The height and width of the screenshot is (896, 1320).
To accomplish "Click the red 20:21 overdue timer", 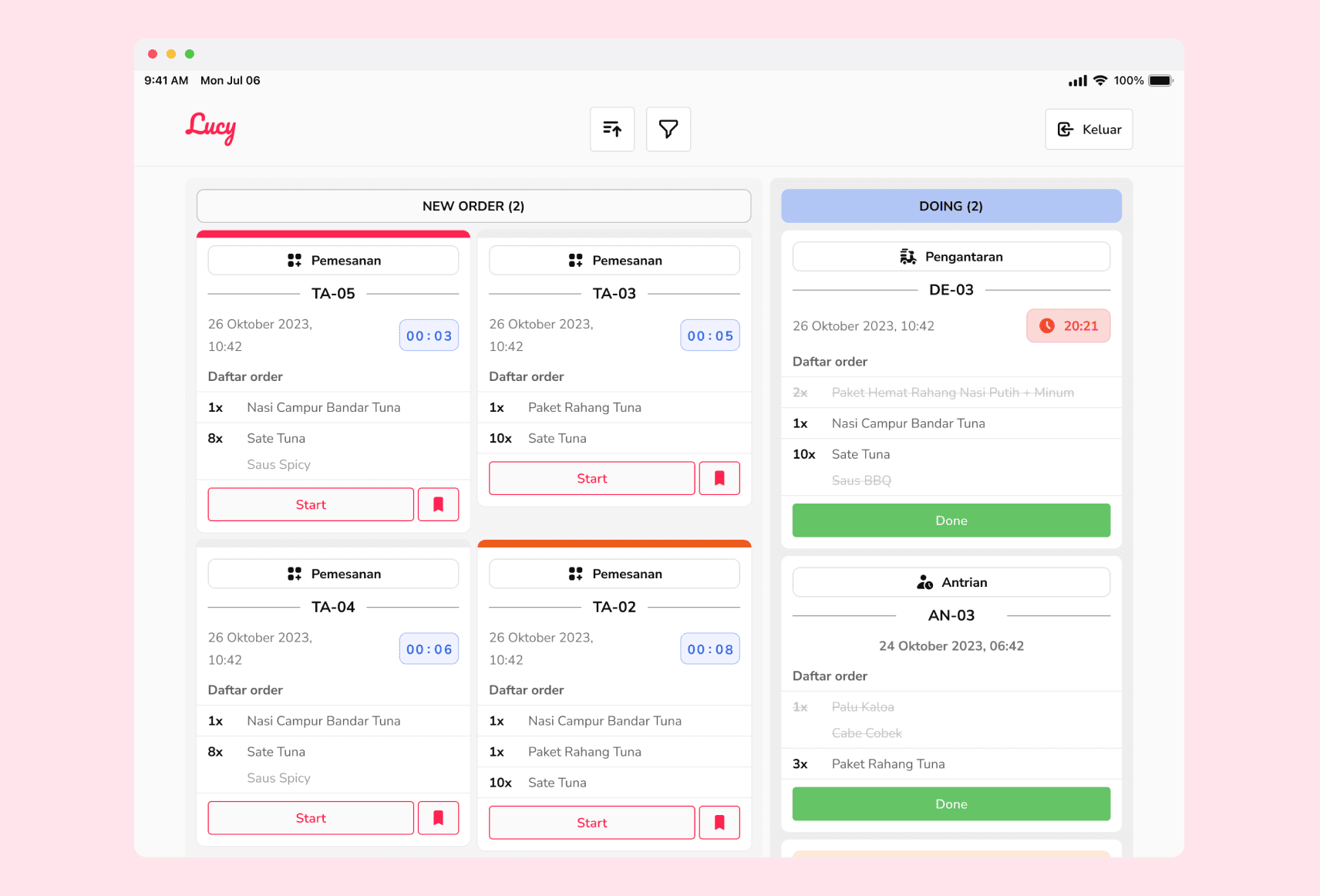I will point(1069,326).
